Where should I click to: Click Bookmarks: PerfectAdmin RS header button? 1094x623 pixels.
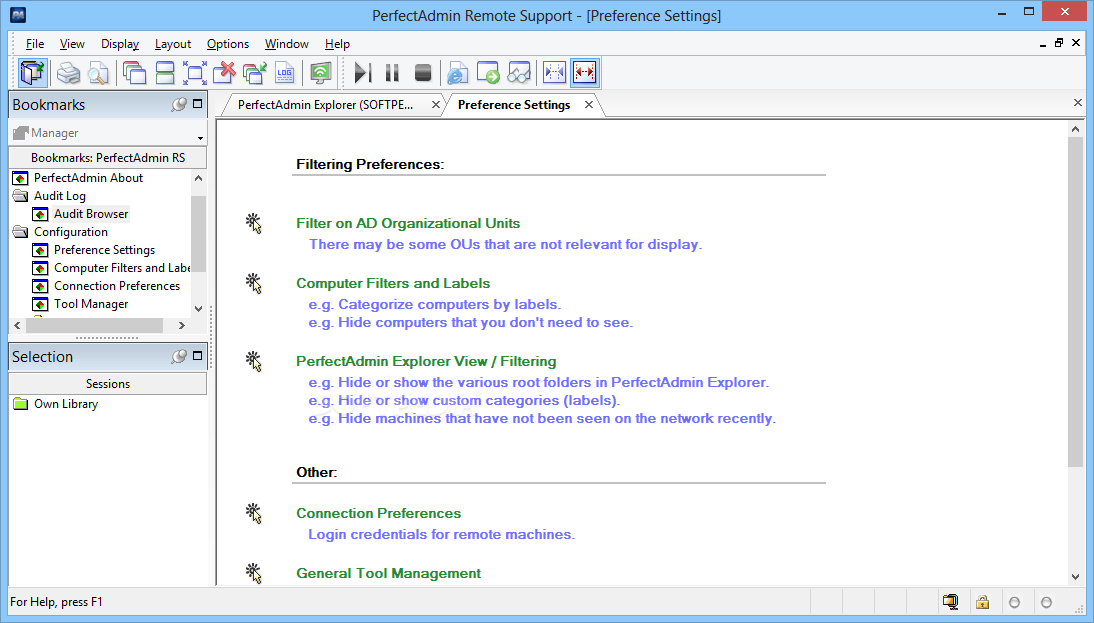107,158
